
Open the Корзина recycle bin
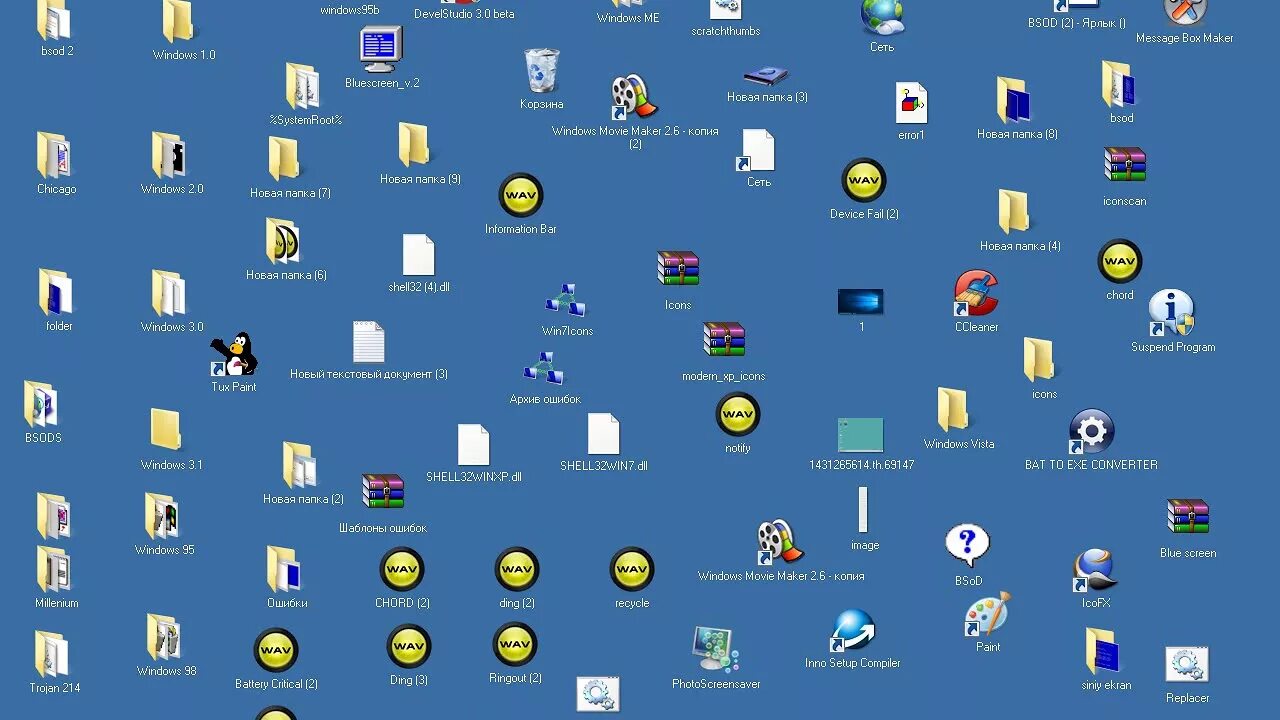click(x=542, y=72)
